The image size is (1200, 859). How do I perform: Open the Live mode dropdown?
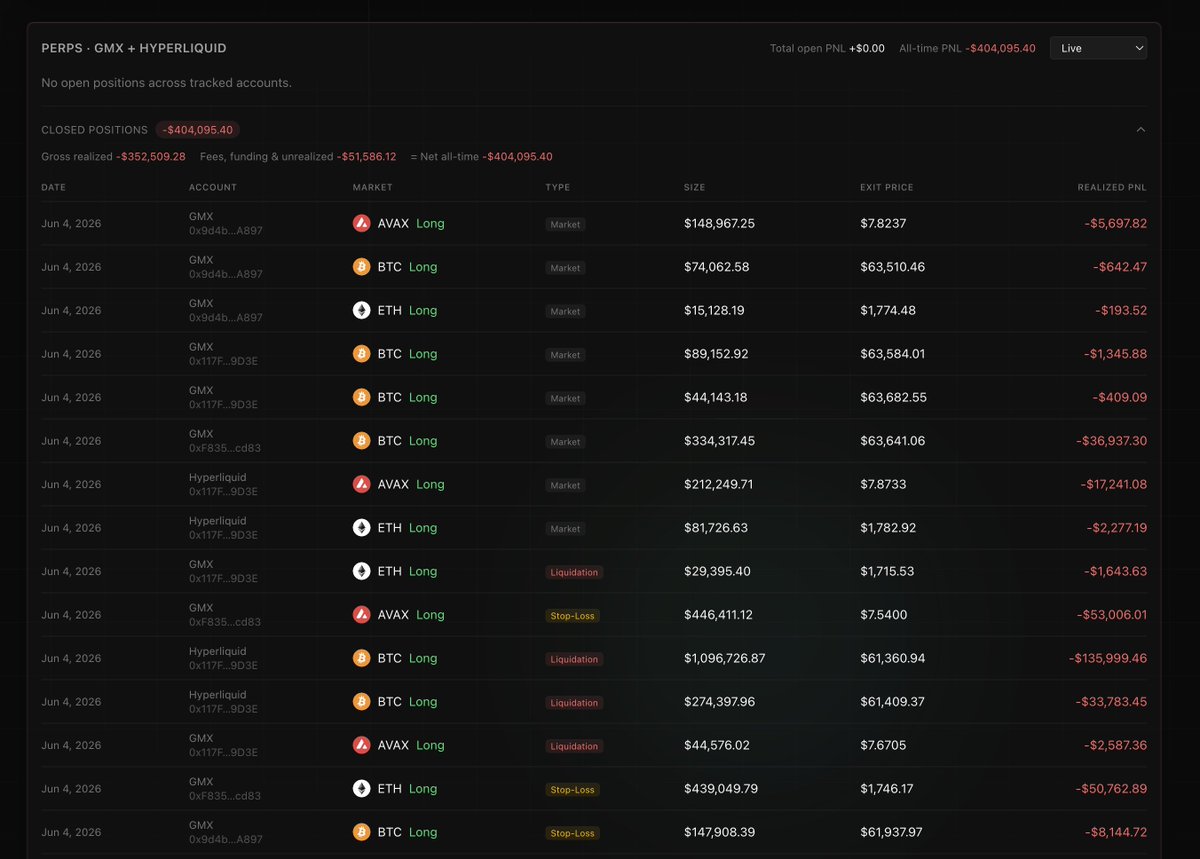tap(1098, 48)
